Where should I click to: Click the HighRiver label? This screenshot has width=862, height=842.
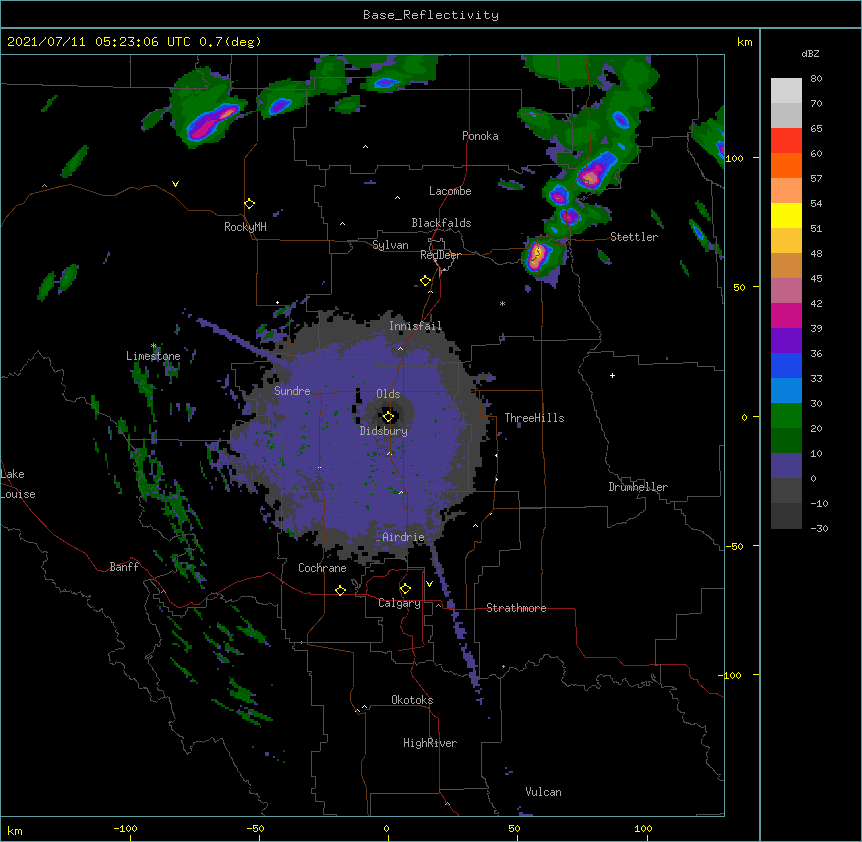[x=430, y=743]
